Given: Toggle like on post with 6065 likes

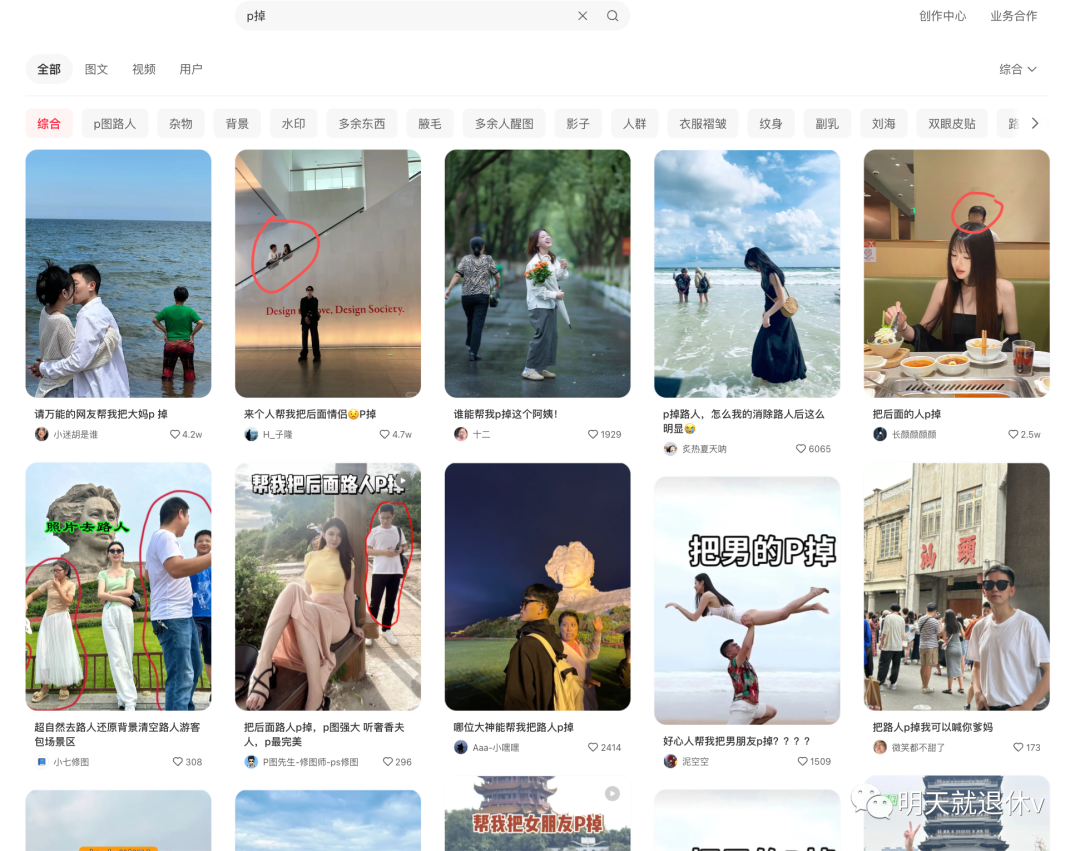Looking at the screenshot, I should 801,449.
